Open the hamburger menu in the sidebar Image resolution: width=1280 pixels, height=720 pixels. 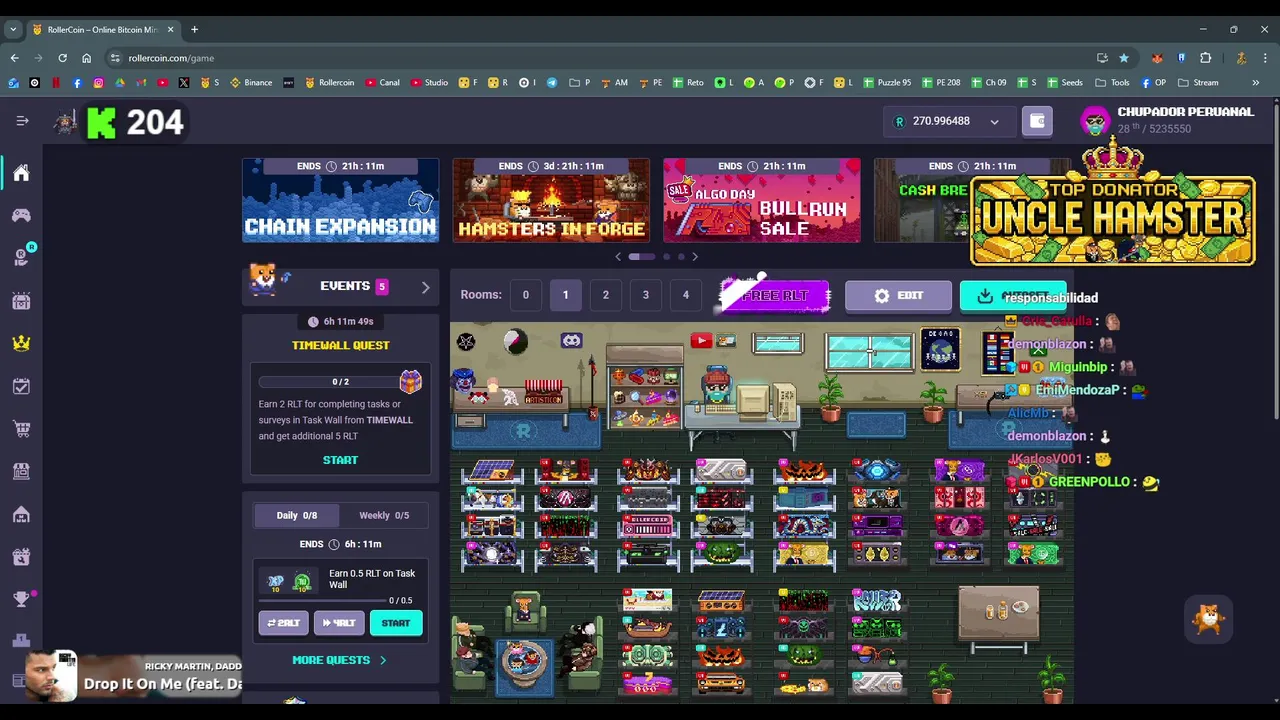tap(22, 121)
